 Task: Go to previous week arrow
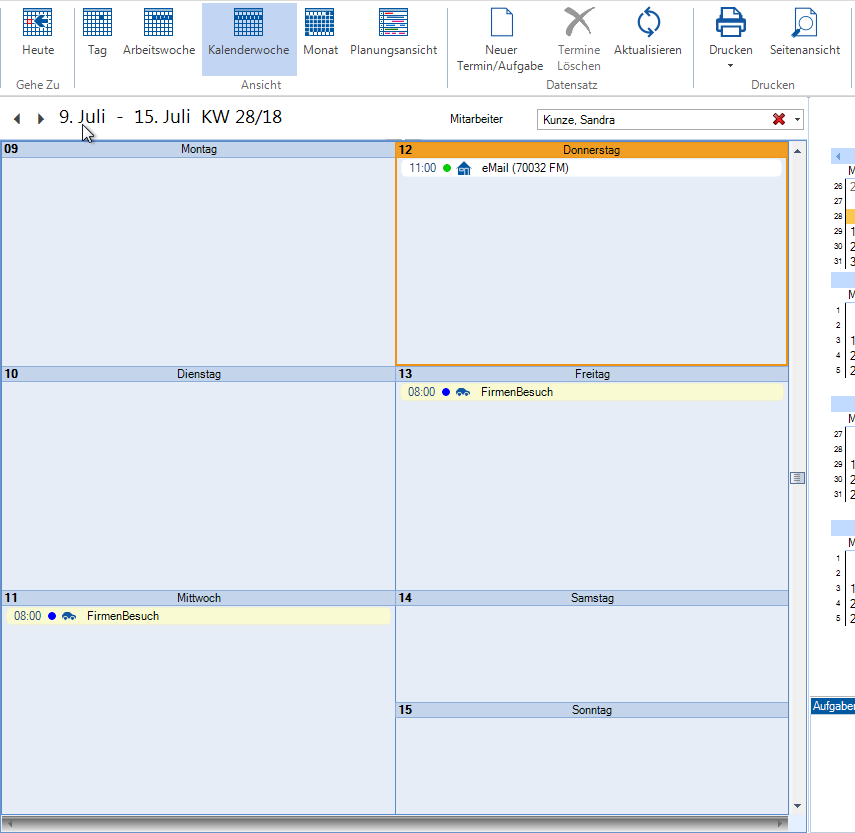click(17, 119)
